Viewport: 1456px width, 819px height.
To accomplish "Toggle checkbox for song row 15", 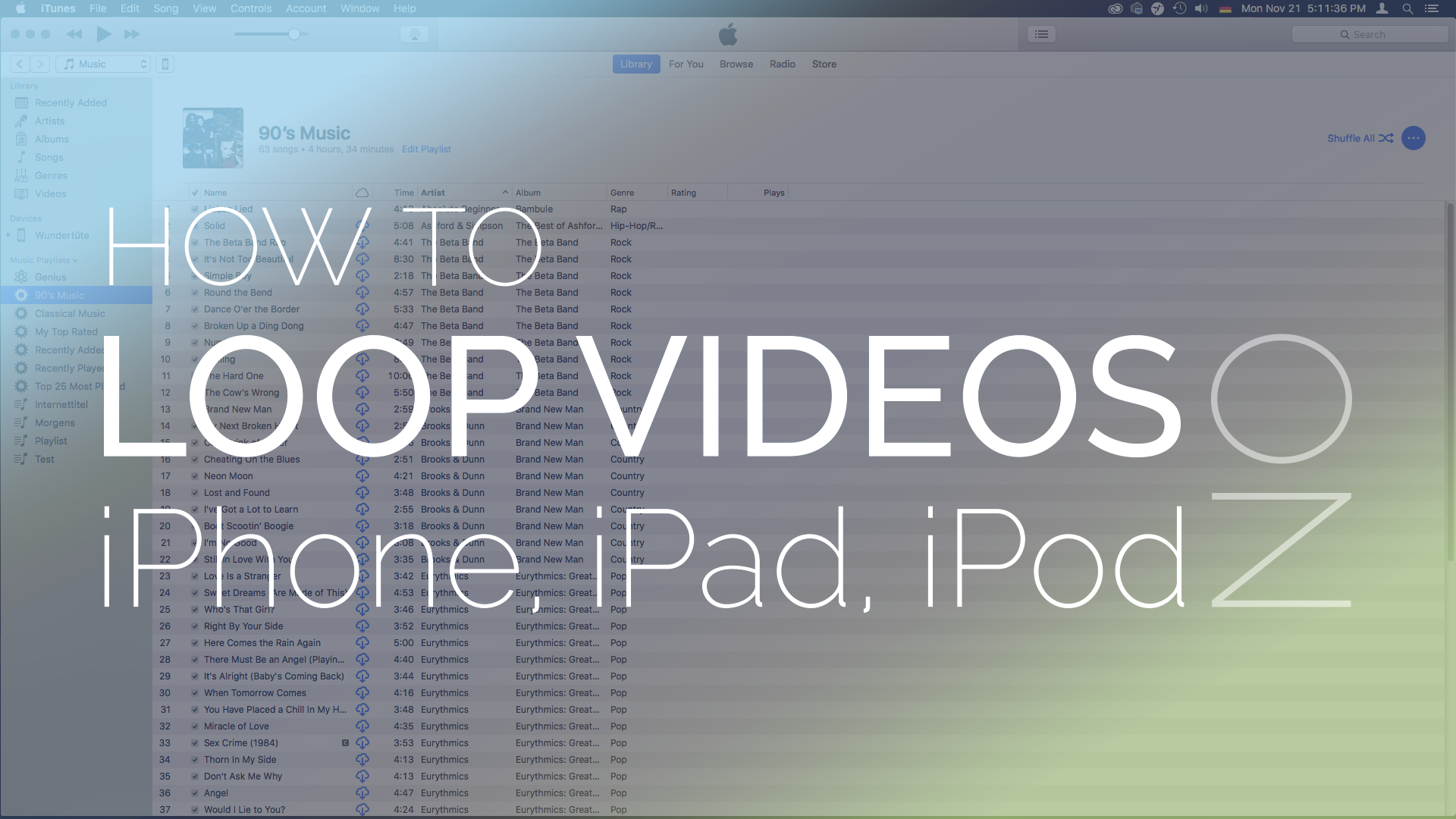I will (x=195, y=442).
